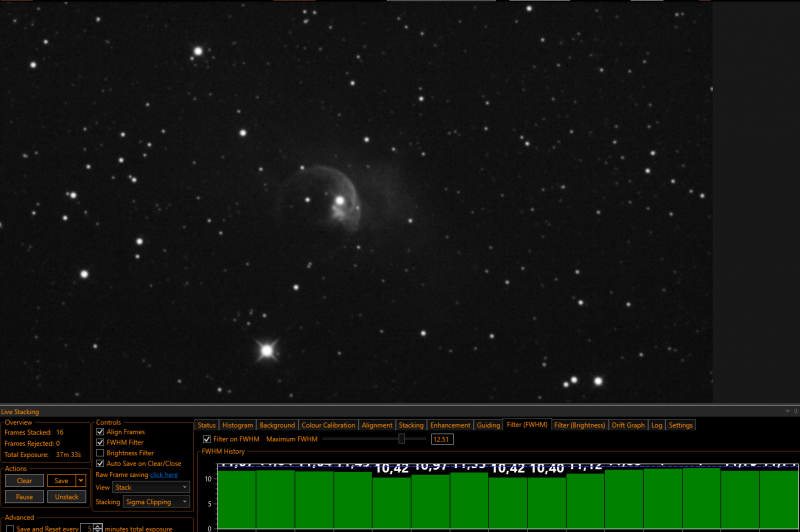Open the Filter (Brightness) tab

coord(580,425)
